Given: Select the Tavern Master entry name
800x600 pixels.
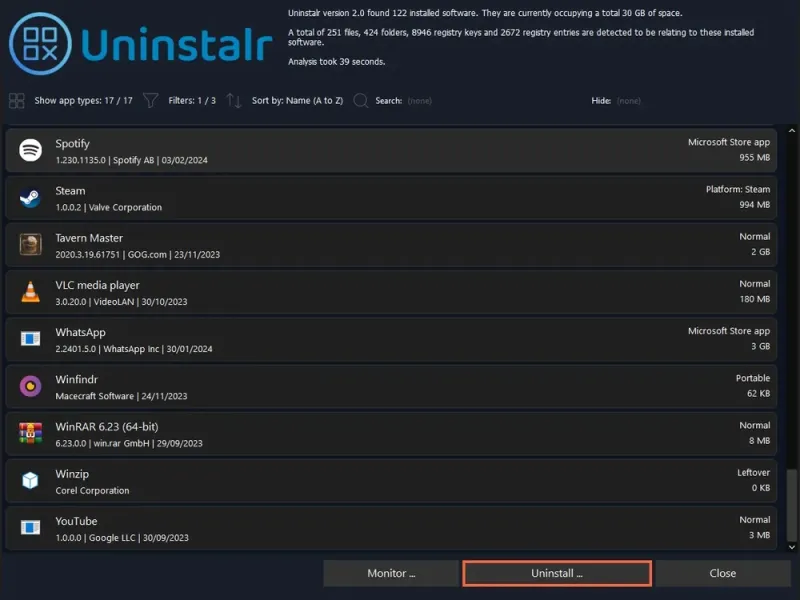Looking at the screenshot, I should [89, 238].
